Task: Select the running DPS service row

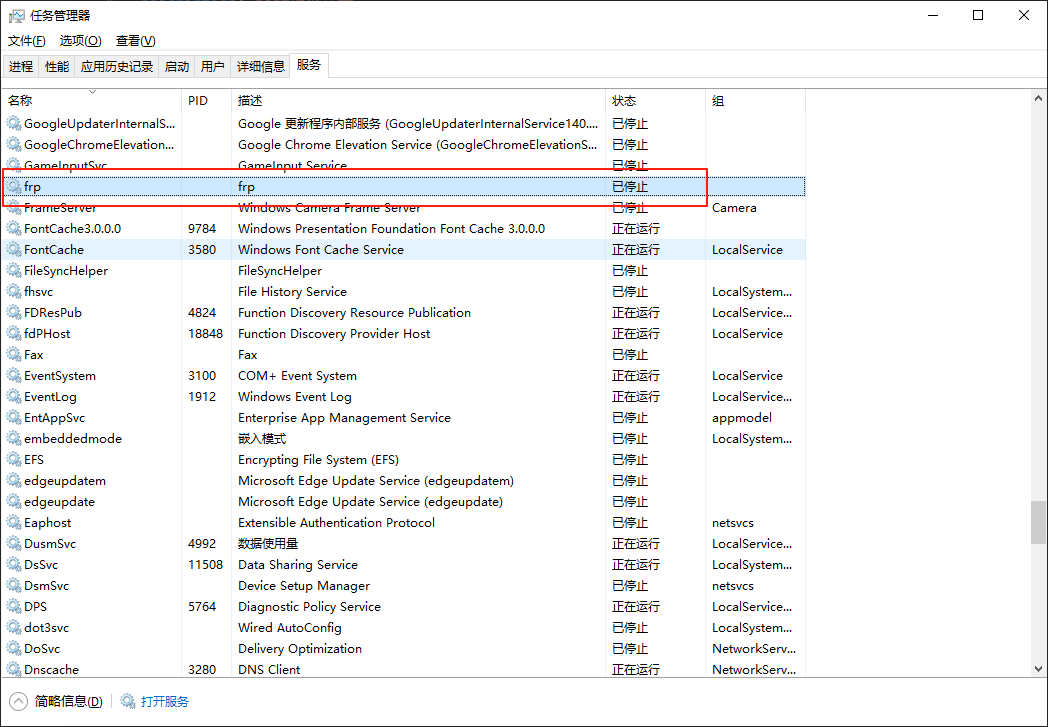Action: 300,606
